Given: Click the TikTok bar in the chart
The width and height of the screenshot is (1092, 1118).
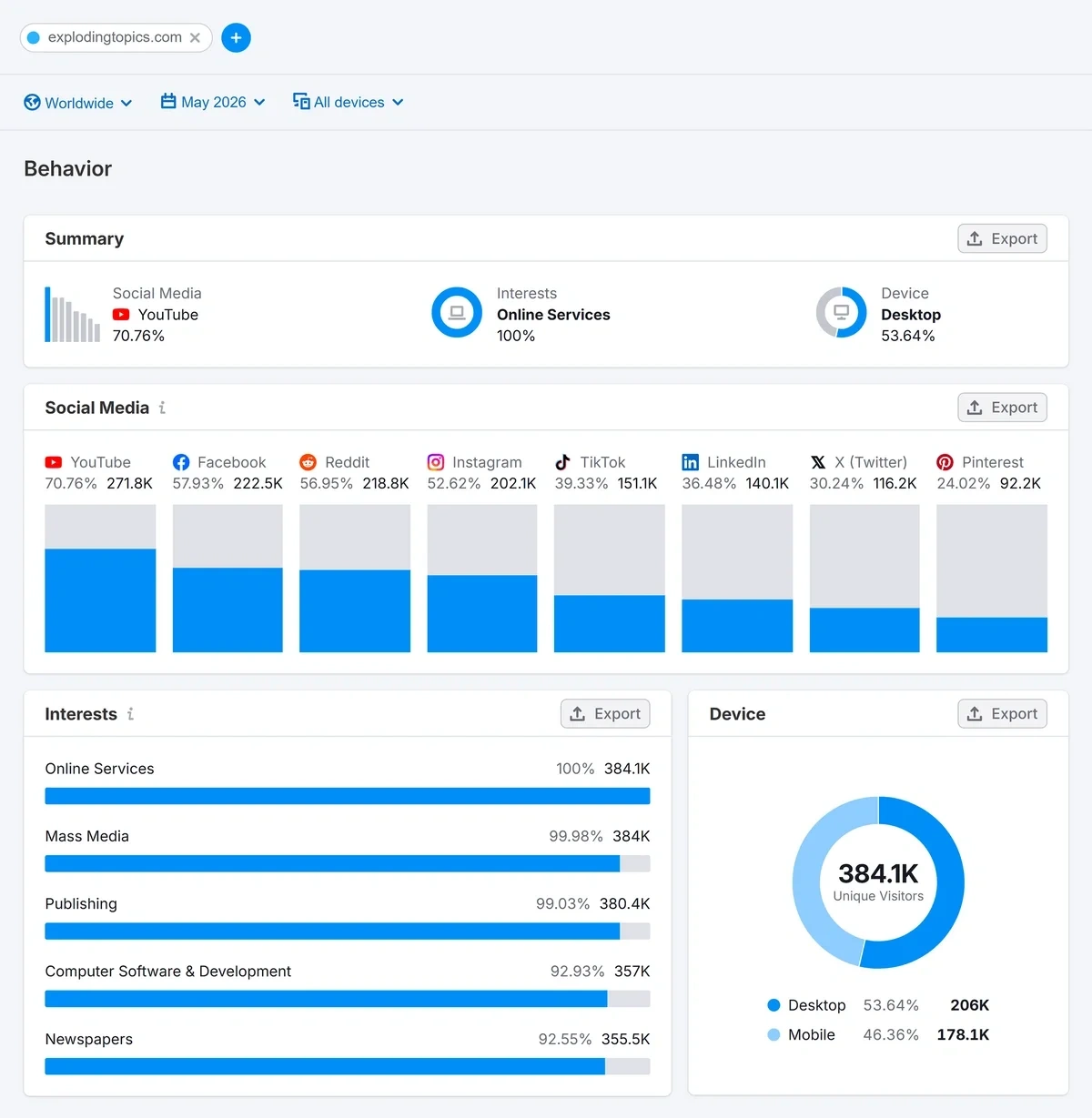Looking at the screenshot, I should click(x=610, y=624).
